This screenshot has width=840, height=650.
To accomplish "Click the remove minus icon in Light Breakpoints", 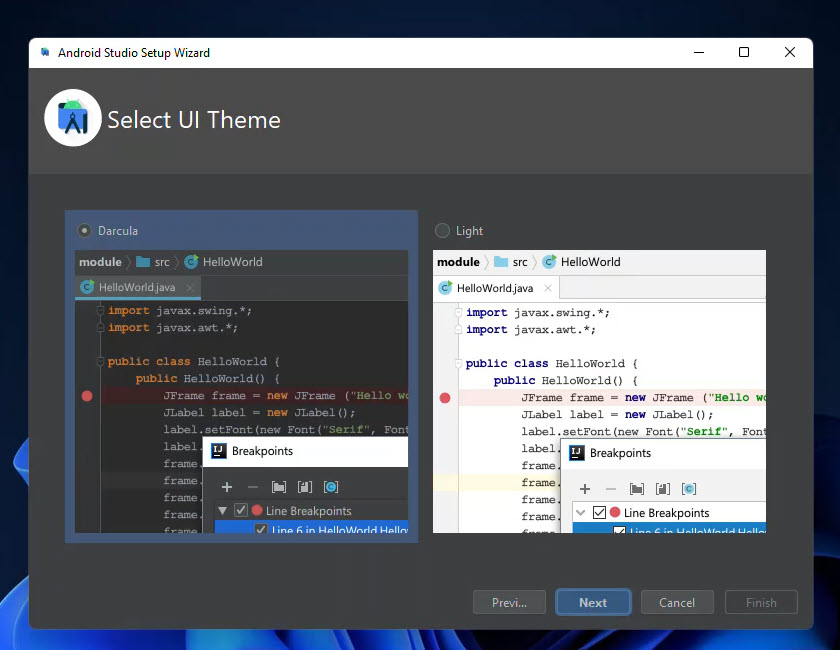I will click(611, 489).
